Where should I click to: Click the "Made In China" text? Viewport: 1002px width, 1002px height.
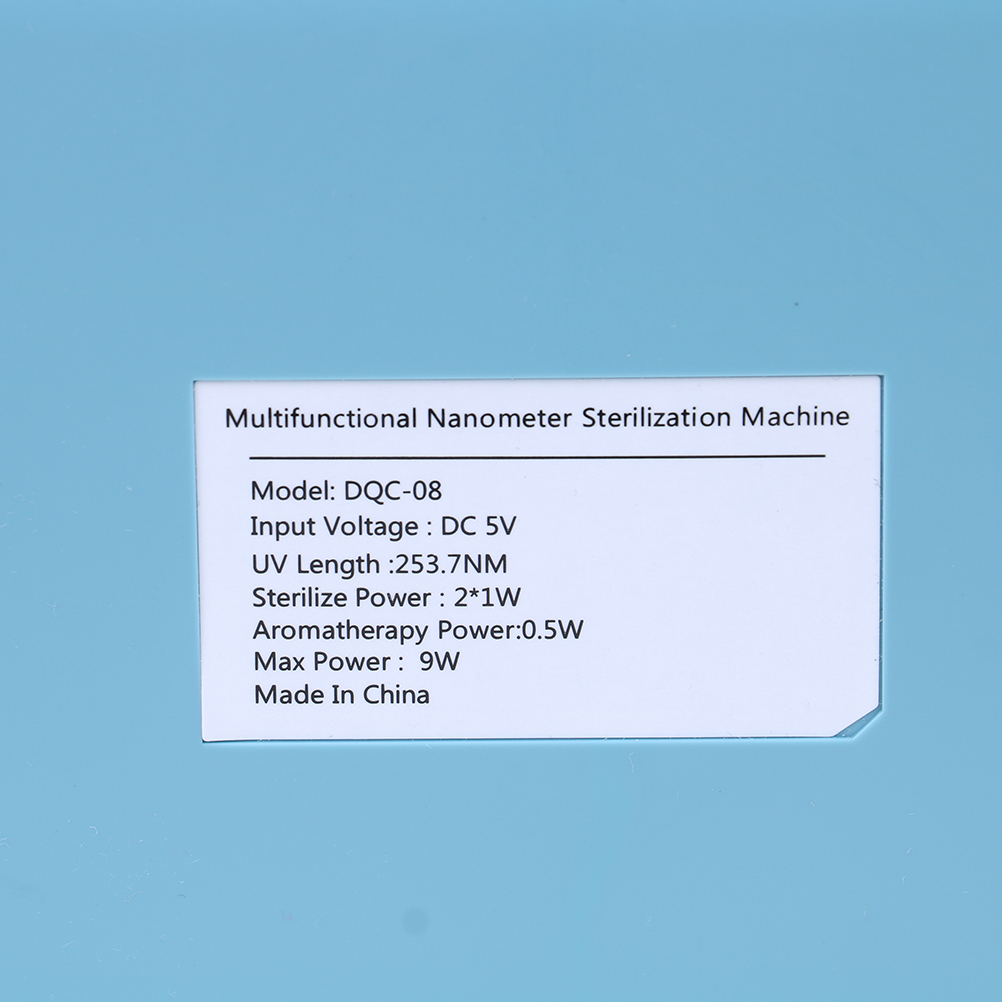coord(341,694)
